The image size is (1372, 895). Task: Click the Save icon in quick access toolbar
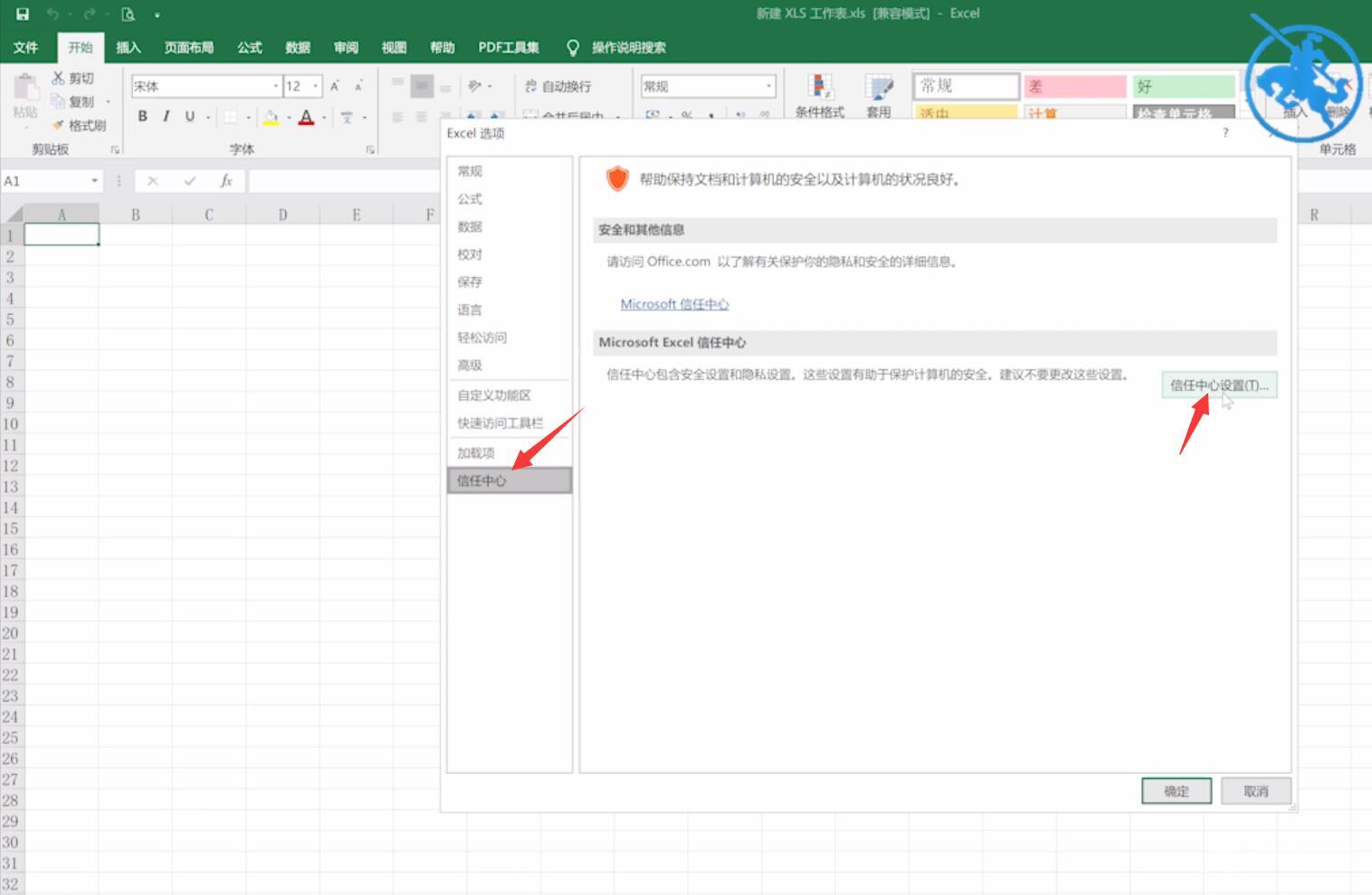click(x=23, y=14)
